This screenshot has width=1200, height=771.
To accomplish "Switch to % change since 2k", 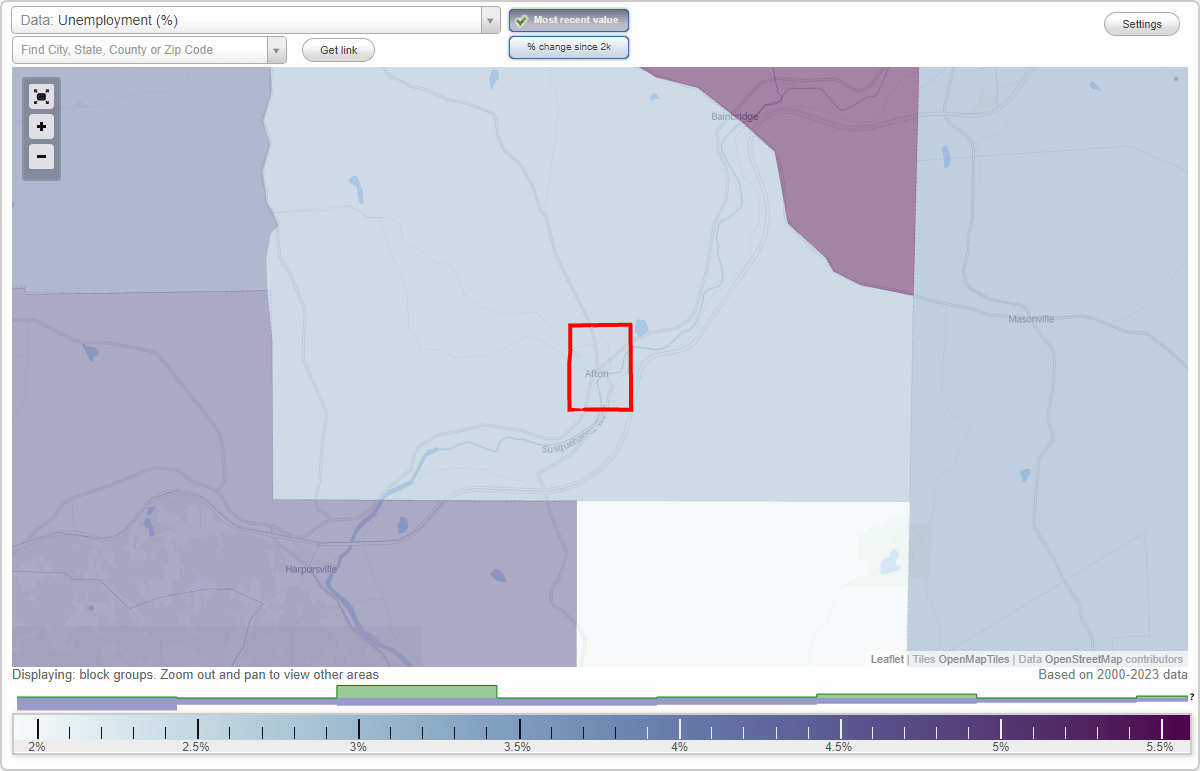I will click(x=569, y=47).
